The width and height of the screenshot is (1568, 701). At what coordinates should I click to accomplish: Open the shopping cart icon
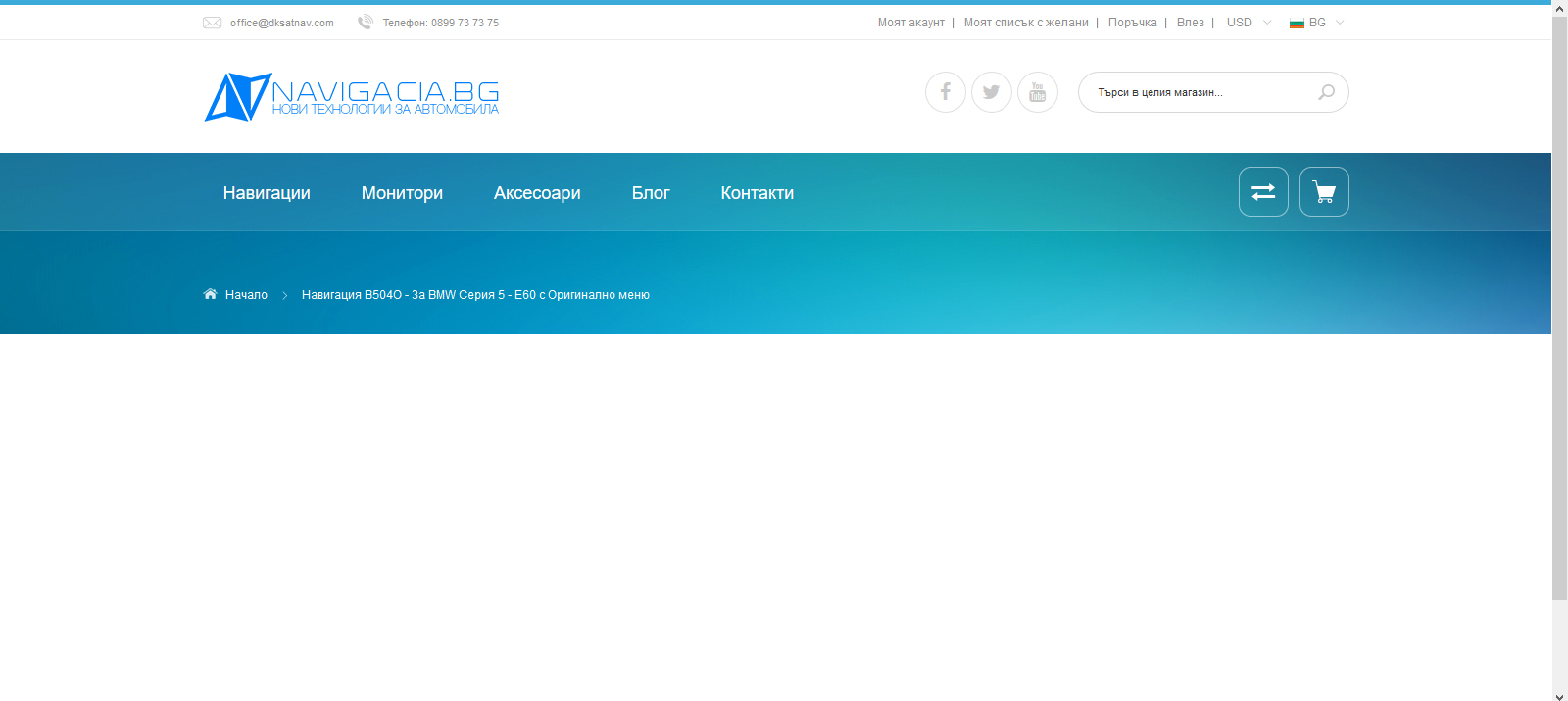[1324, 192]
